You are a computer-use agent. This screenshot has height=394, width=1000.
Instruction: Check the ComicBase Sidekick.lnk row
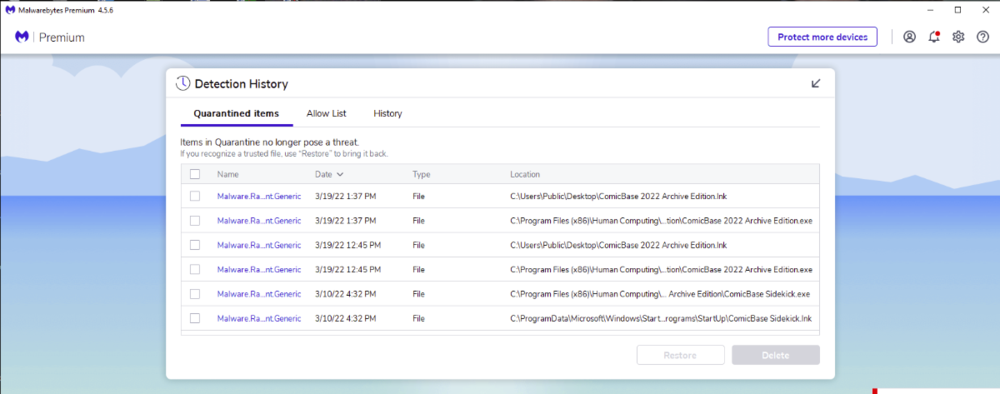tap(195, 318)
